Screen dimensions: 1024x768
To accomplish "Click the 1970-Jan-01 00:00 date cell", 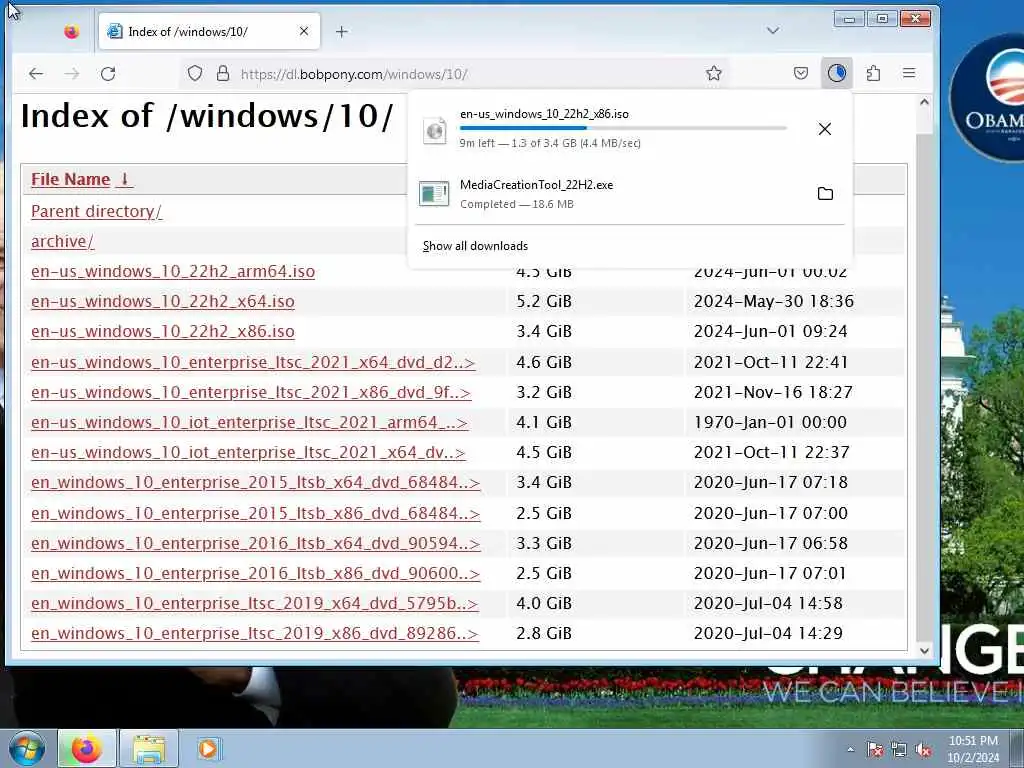I will click(x=771, y=423).
